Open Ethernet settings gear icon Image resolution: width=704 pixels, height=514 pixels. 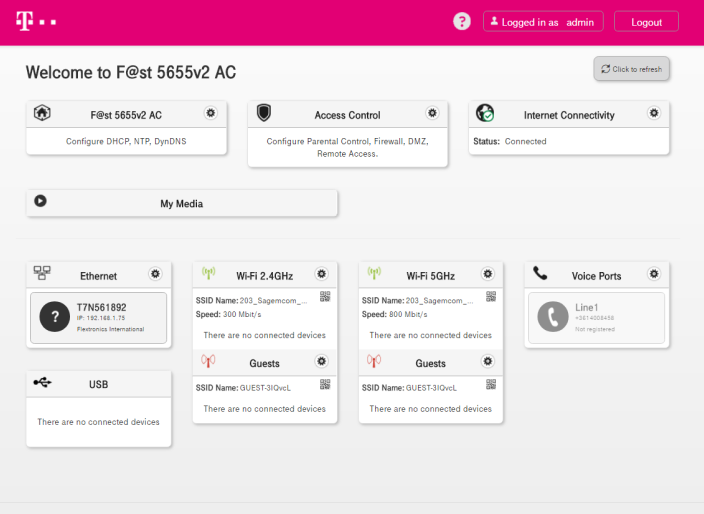155,274
